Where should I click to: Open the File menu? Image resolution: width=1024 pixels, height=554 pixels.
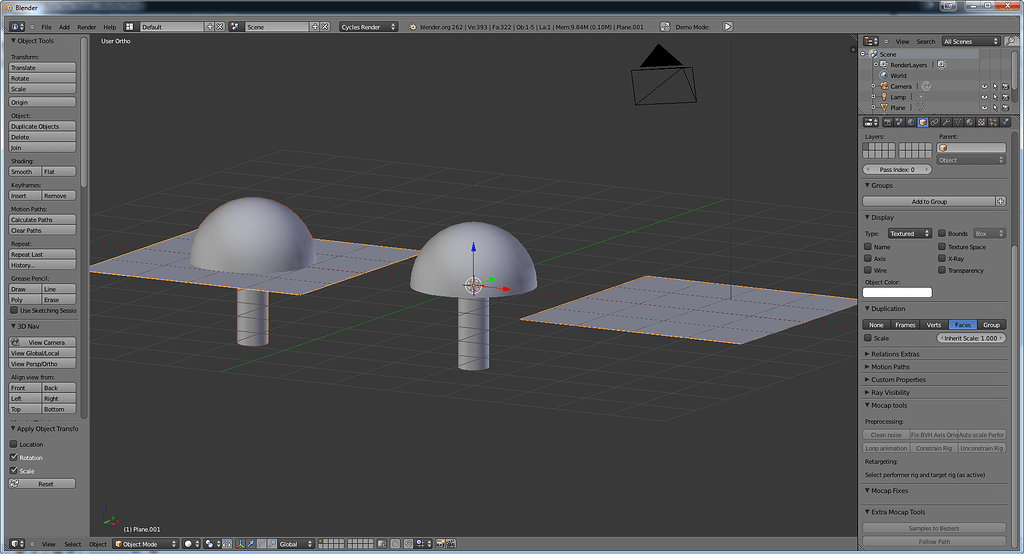pos(46,27)
